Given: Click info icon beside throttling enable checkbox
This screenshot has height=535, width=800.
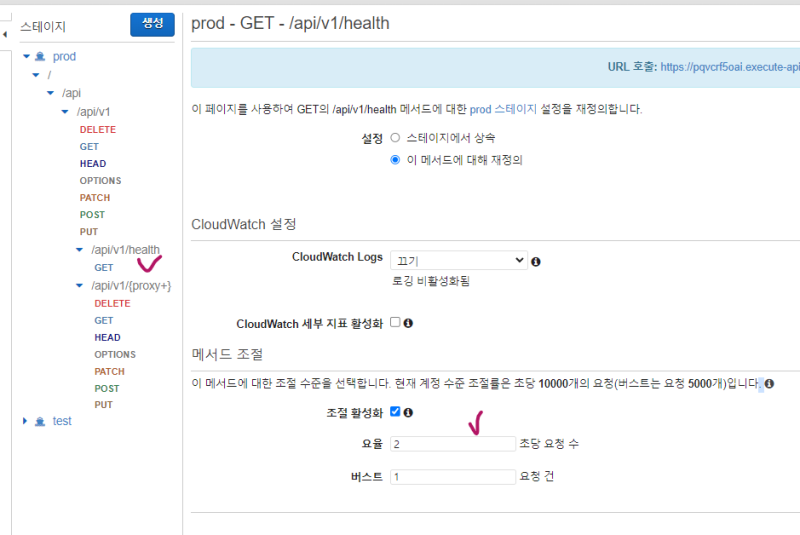Looking at the screenshot, I should click(408, 412).
